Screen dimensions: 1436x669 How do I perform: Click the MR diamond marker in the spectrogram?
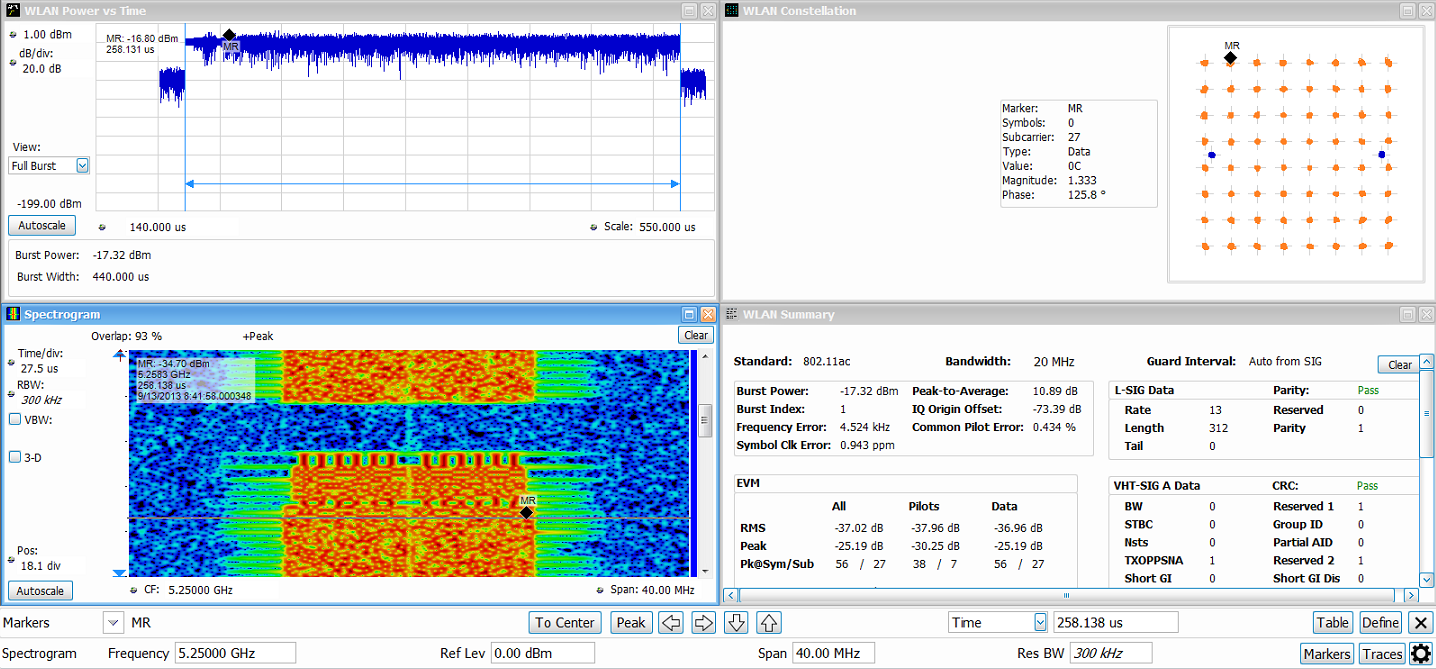[x=526, y=512]
